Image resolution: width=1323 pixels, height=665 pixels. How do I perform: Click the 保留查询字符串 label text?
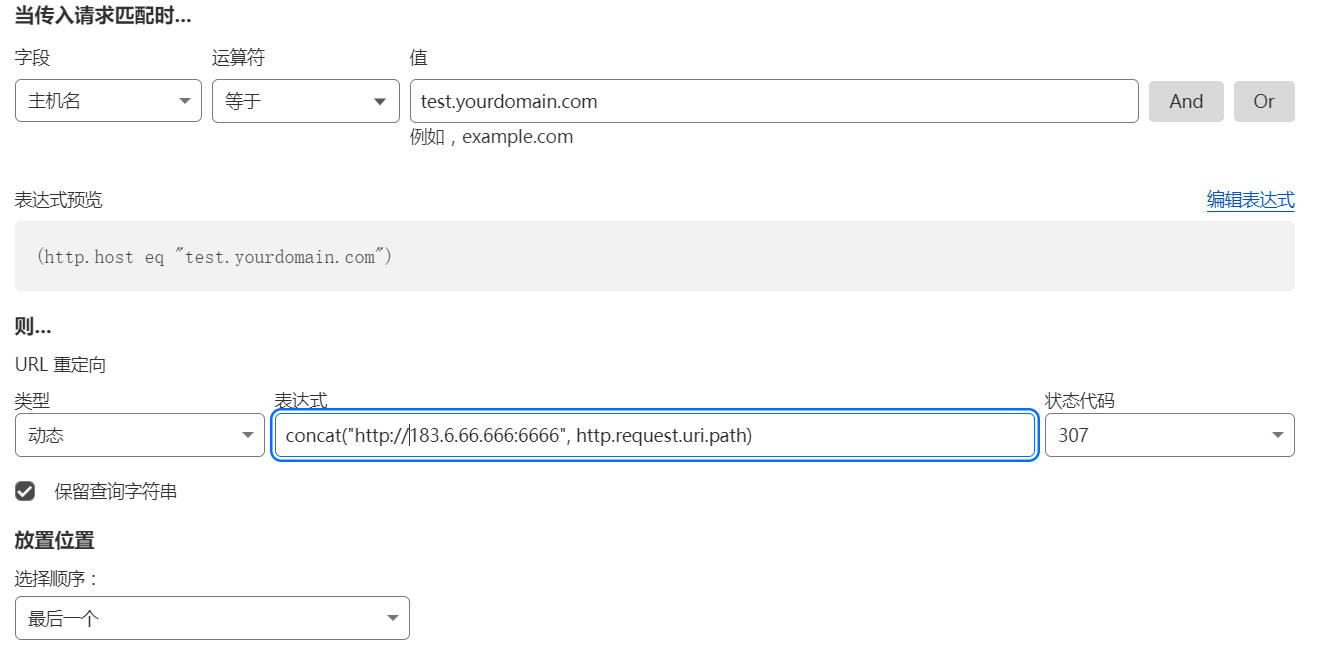[116, 492]
